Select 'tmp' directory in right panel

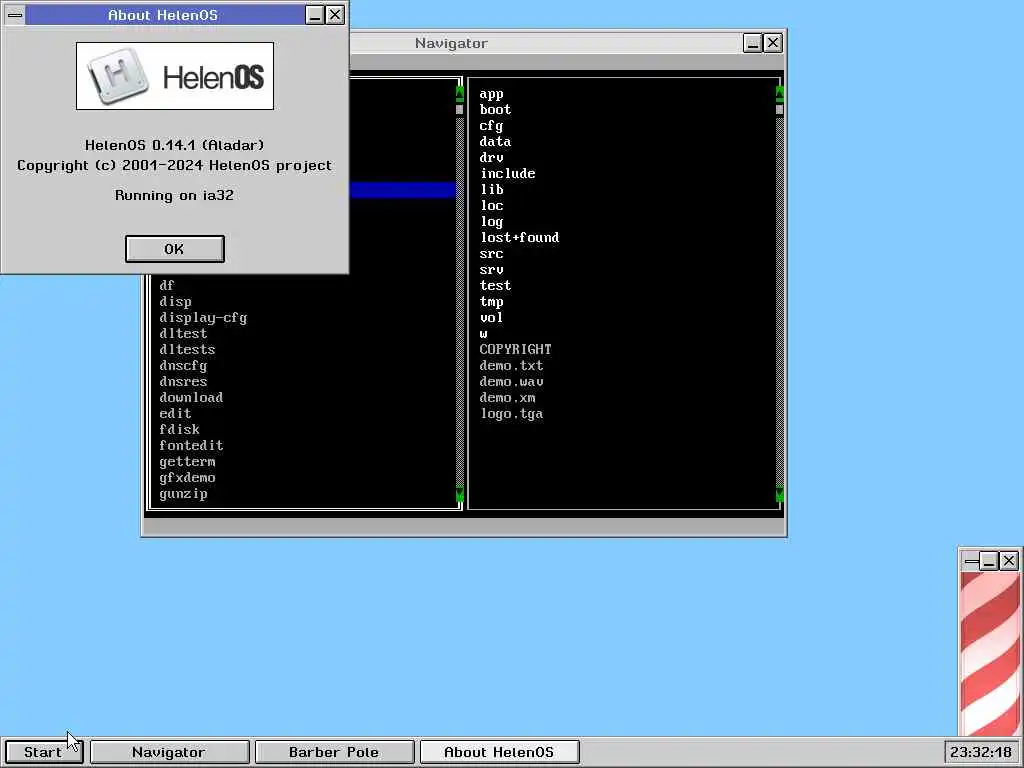pyautogui.click(x=491, y=302)
